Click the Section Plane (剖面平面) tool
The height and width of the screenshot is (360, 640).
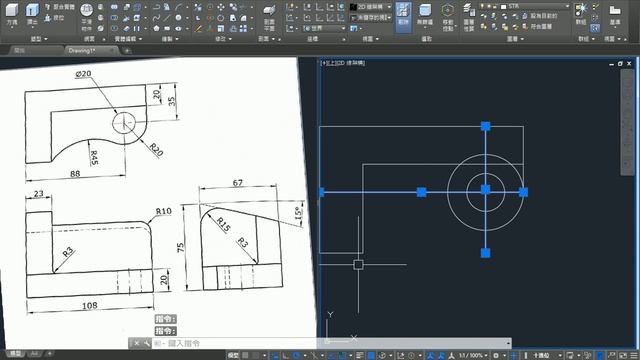269,17
